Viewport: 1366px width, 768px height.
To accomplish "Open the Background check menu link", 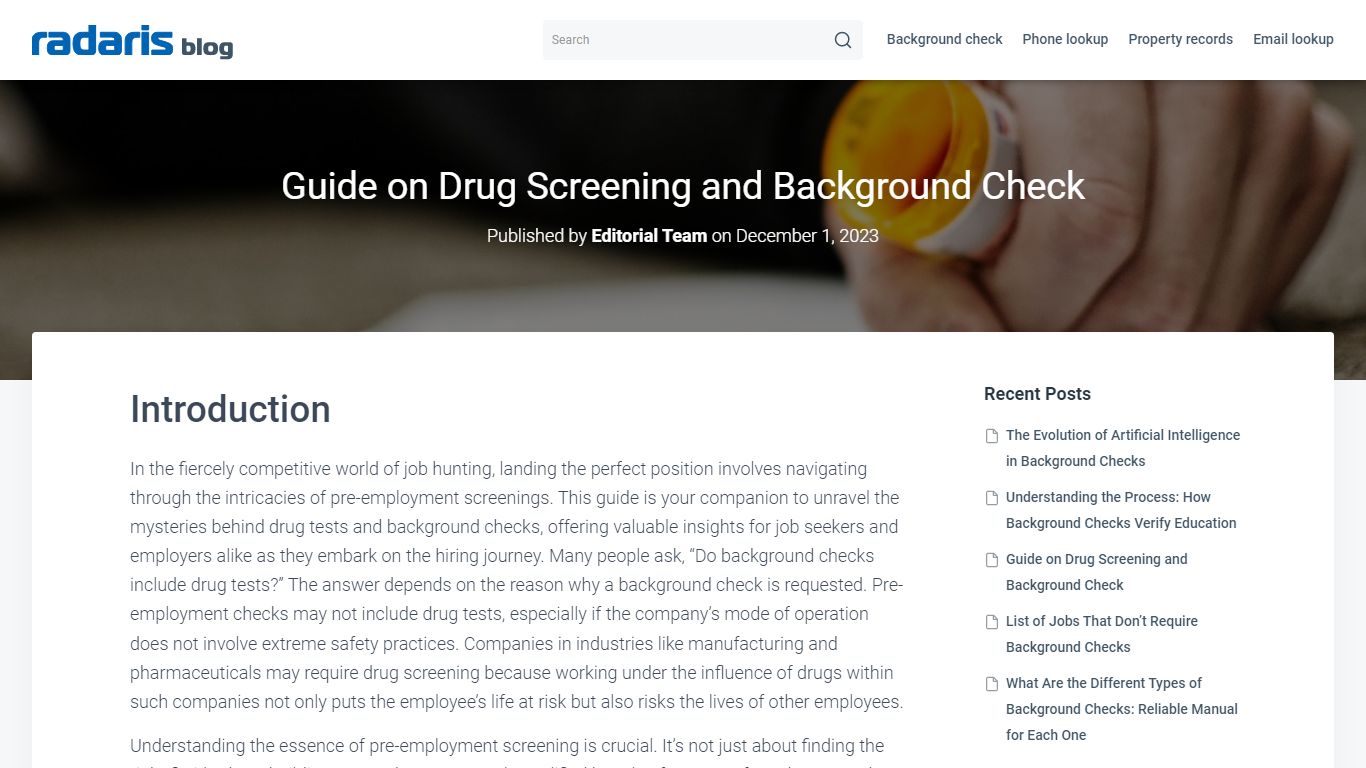I will pyautogui.click(x=944, y=39).
